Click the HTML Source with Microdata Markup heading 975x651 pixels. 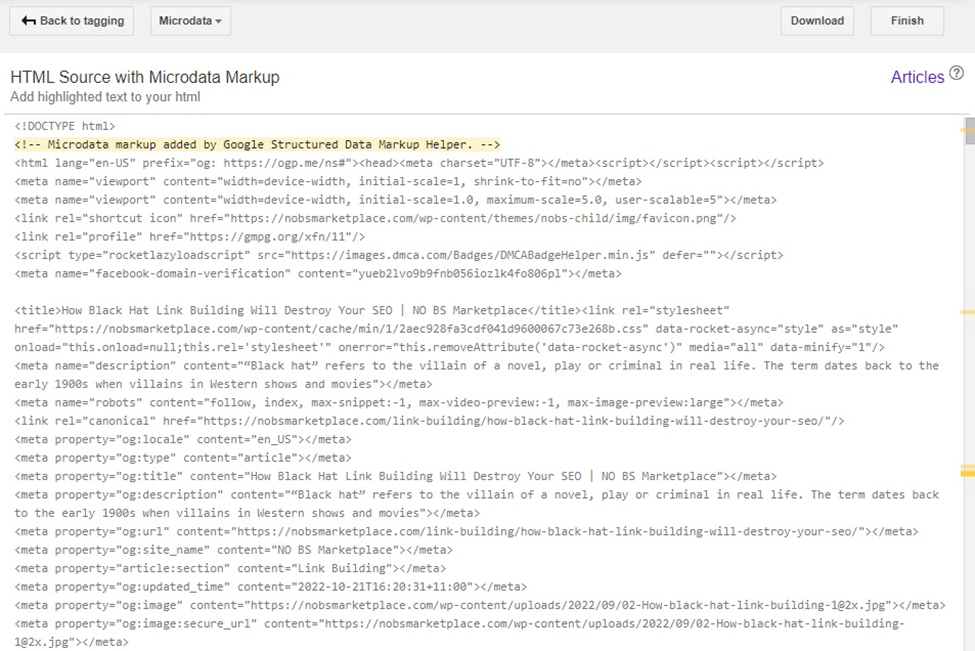145,77
